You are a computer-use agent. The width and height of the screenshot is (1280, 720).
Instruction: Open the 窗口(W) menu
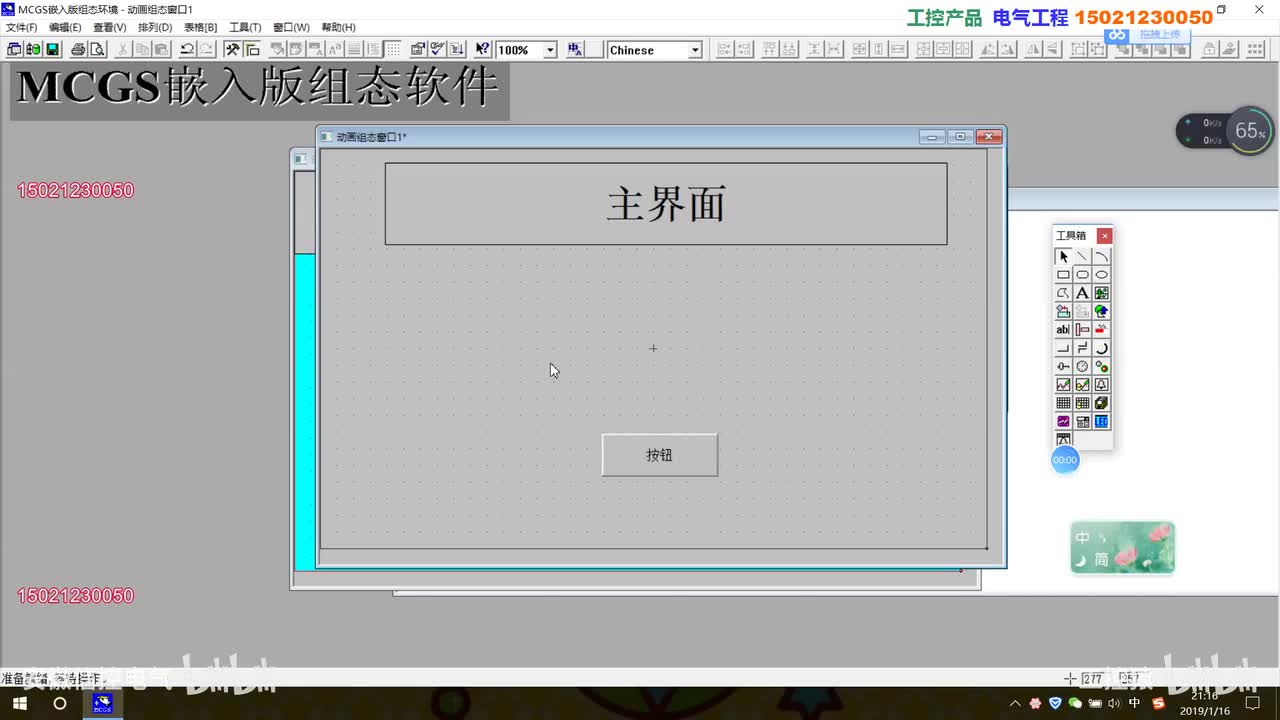pos(291,27)
